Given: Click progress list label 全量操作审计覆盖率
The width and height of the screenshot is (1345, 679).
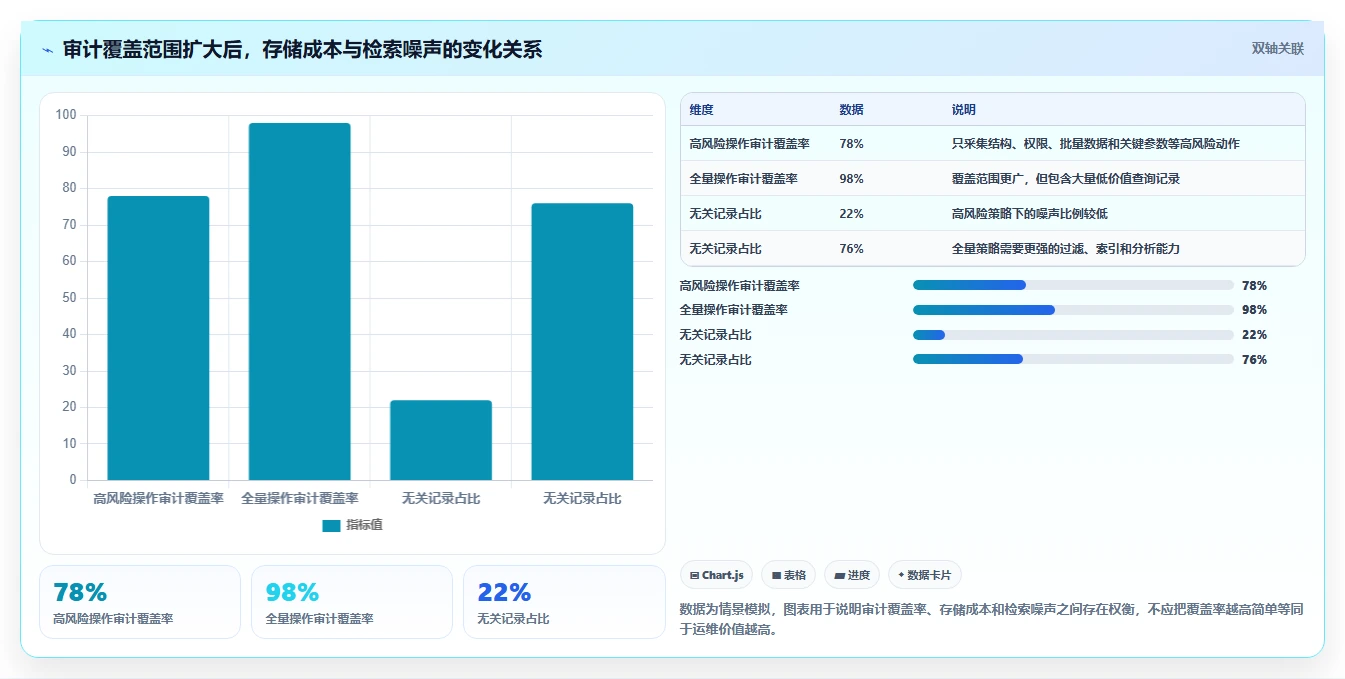Looking at the screenshot, I should [734, 310].
